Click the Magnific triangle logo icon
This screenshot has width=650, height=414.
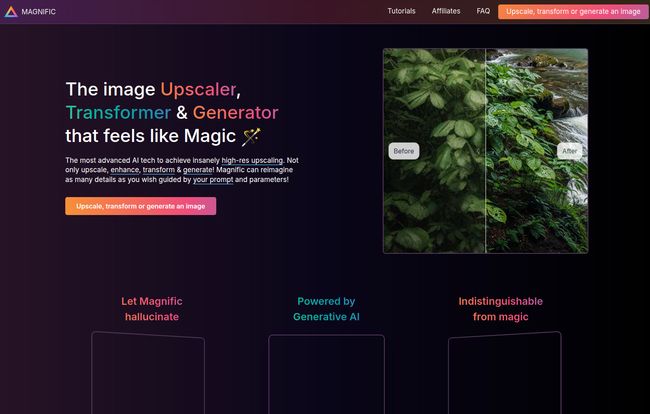point(11,12)
